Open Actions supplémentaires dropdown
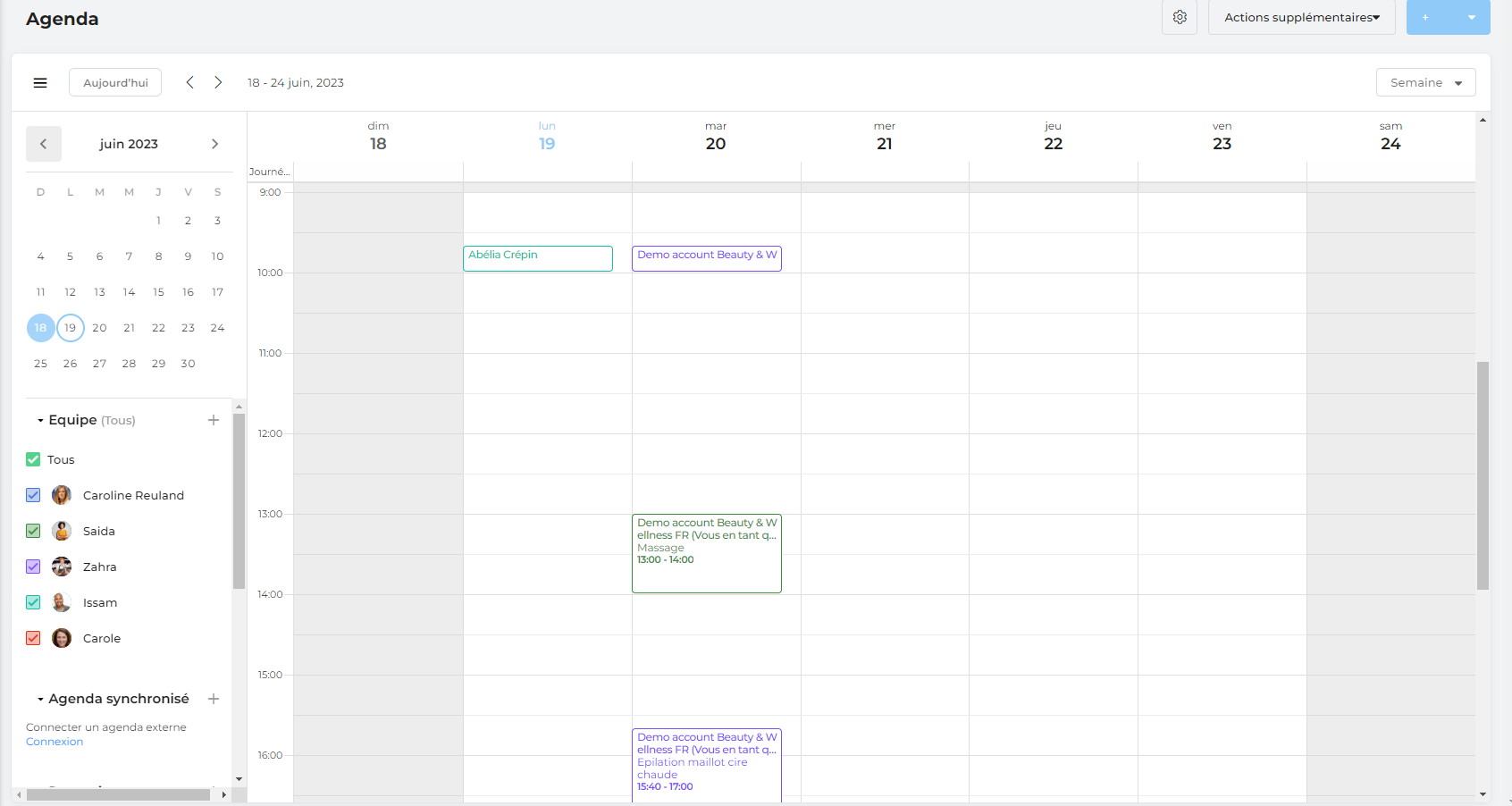1512x806 pixels. pyautogui.click(x=1302, y=17)
